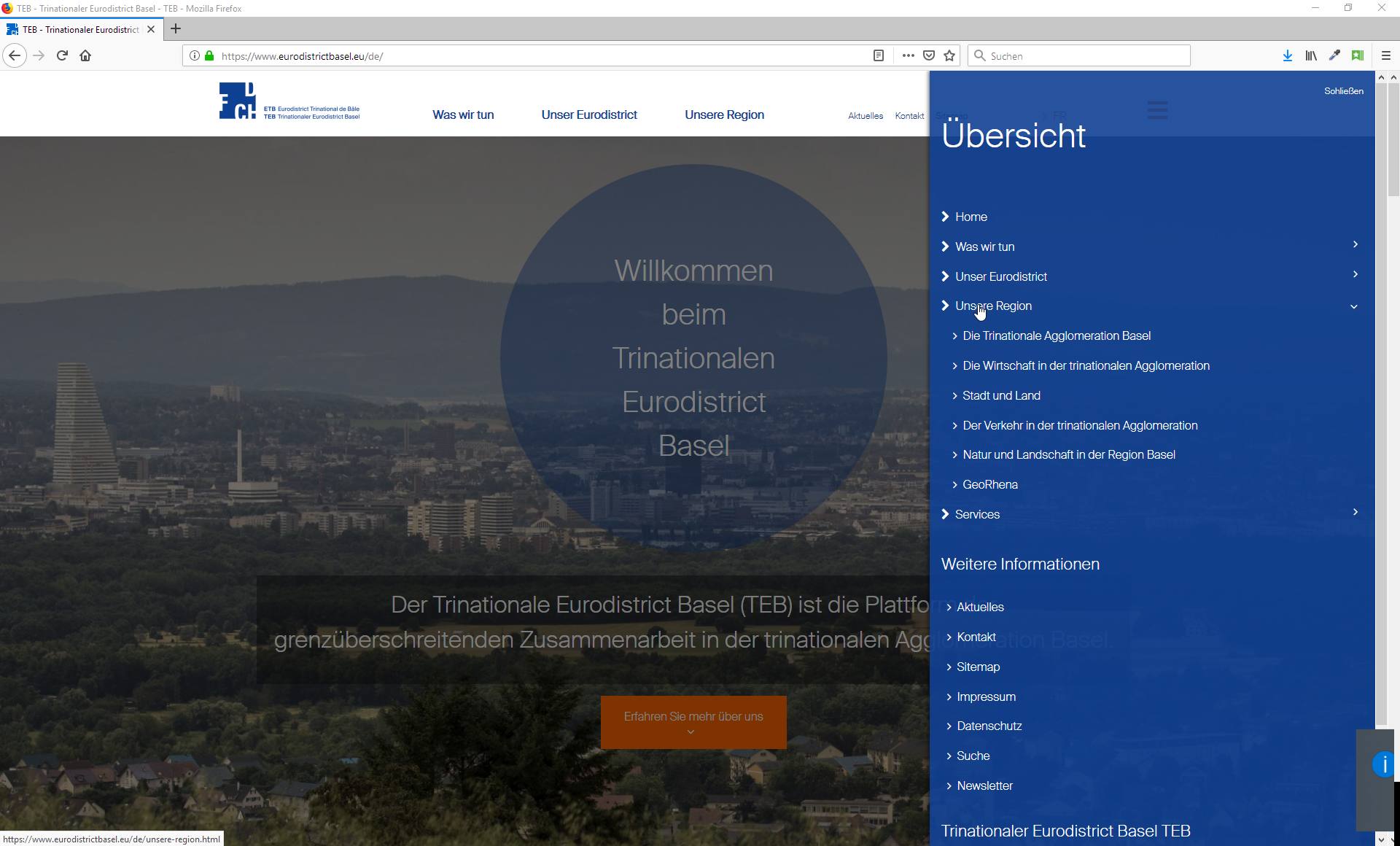This screenshot has width=1400, height=846.
Task: Open the Firefox downloads arrow icon
Action: point(1288,55)
